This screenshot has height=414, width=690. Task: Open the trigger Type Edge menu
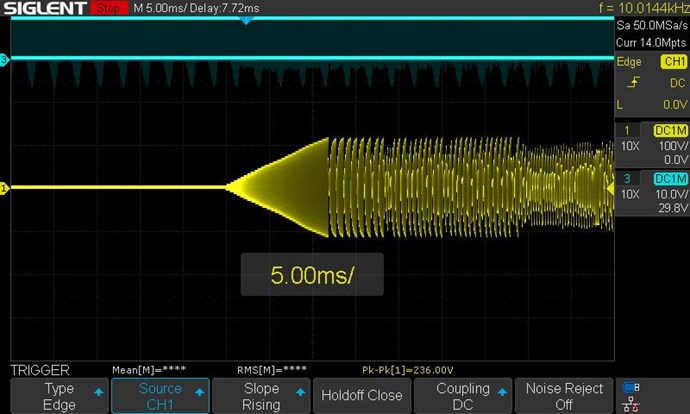59,396
